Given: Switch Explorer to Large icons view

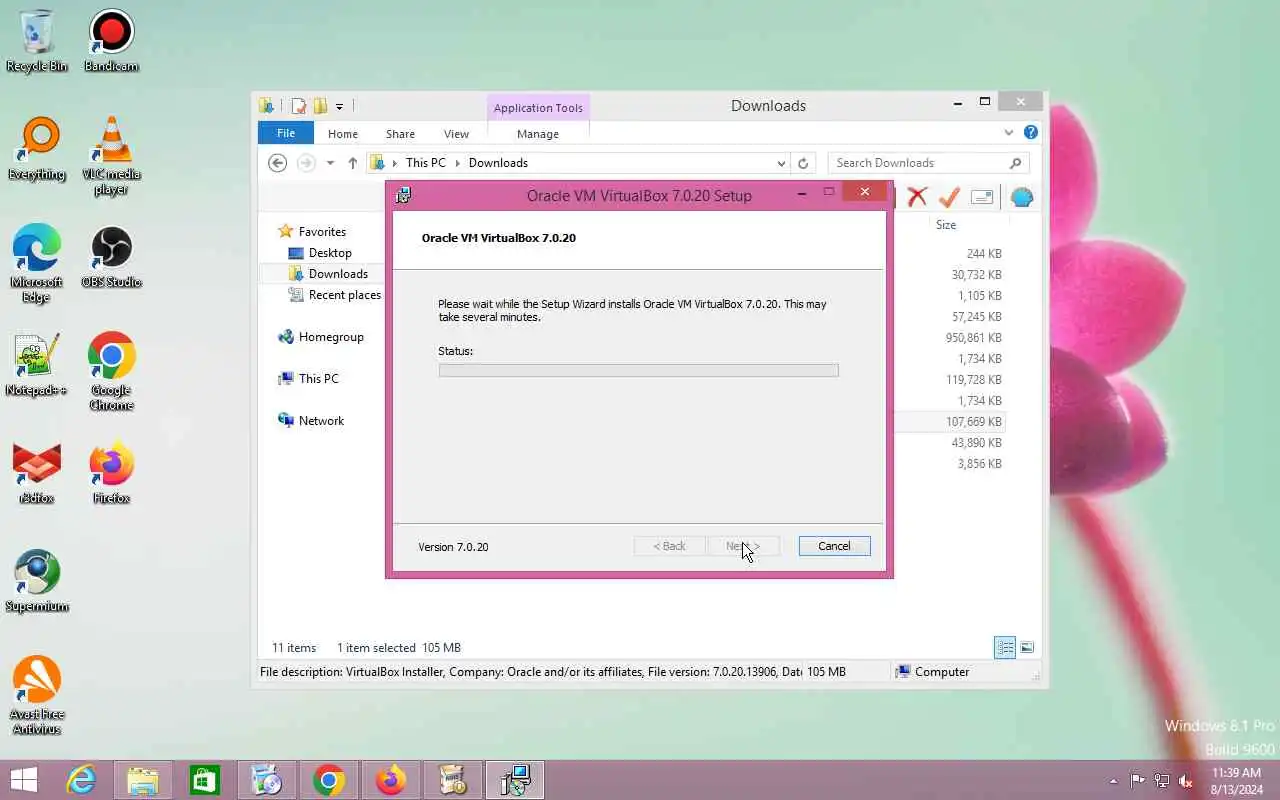Looking at the screenshot, I should (x=1027, y=647).
